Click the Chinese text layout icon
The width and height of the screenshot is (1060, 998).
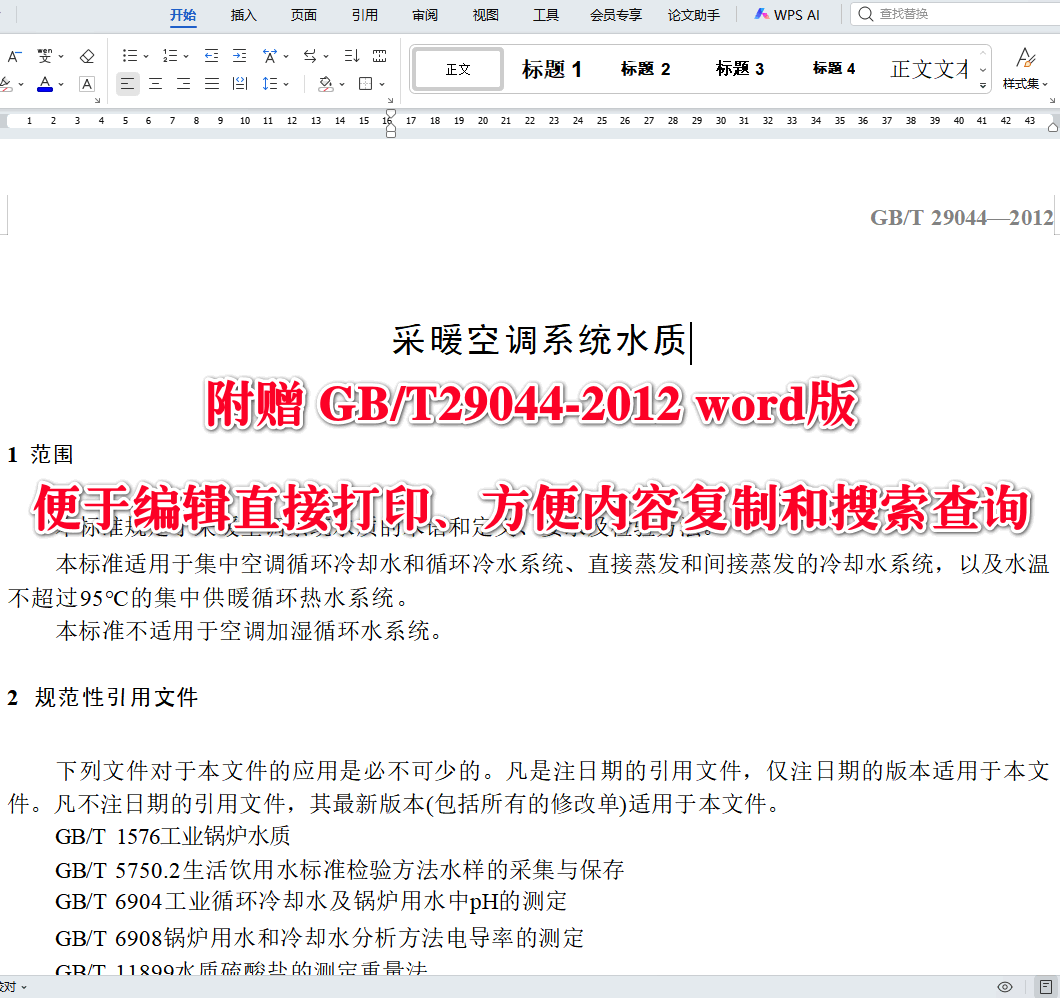[270, 56]
